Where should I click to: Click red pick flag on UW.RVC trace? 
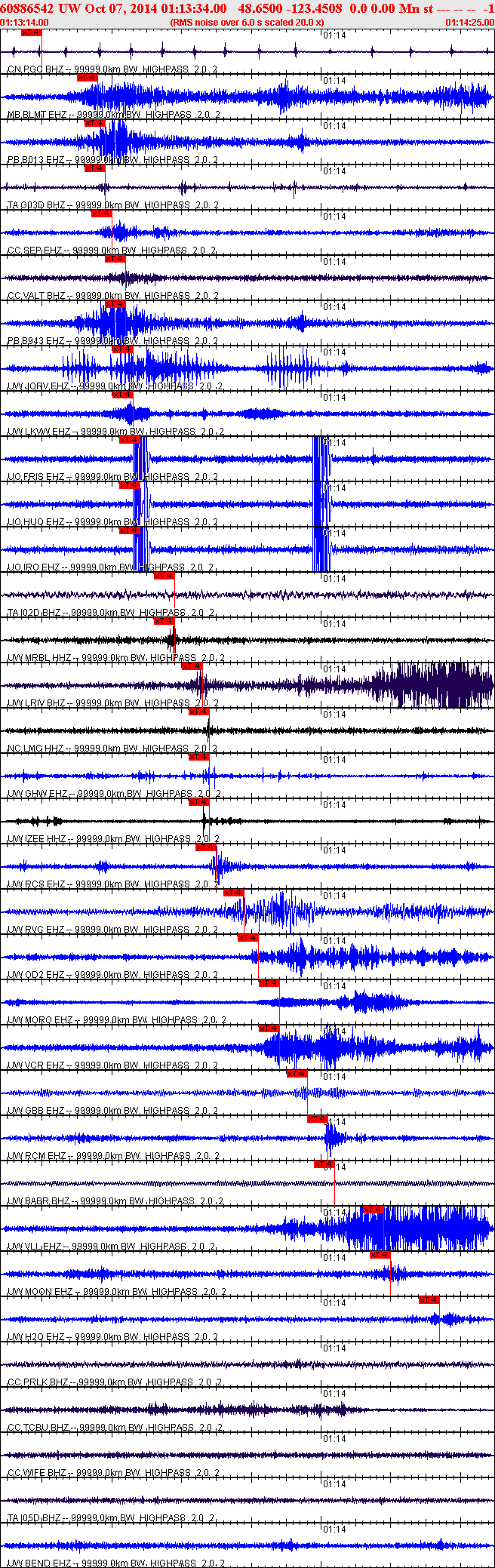pyautogui.click(x=235, y=893)
